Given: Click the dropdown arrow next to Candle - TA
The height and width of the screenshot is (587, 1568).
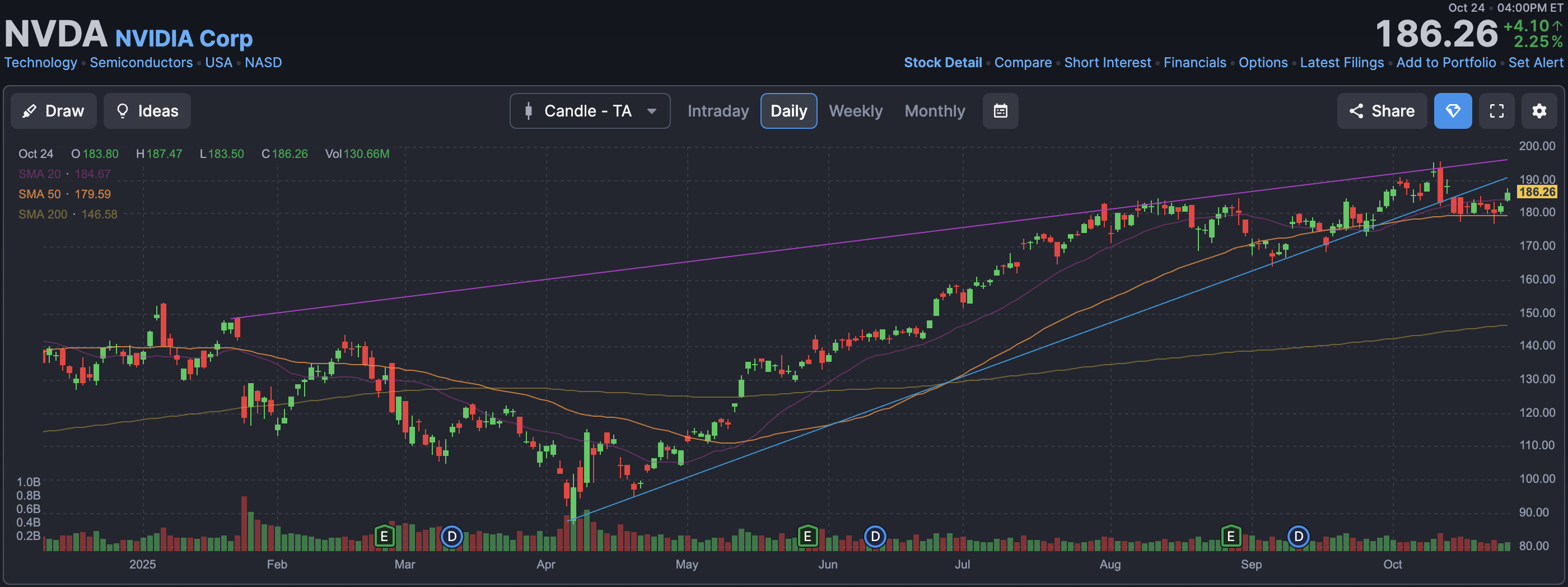Looking at the screenshot, I should click(651, 111).
